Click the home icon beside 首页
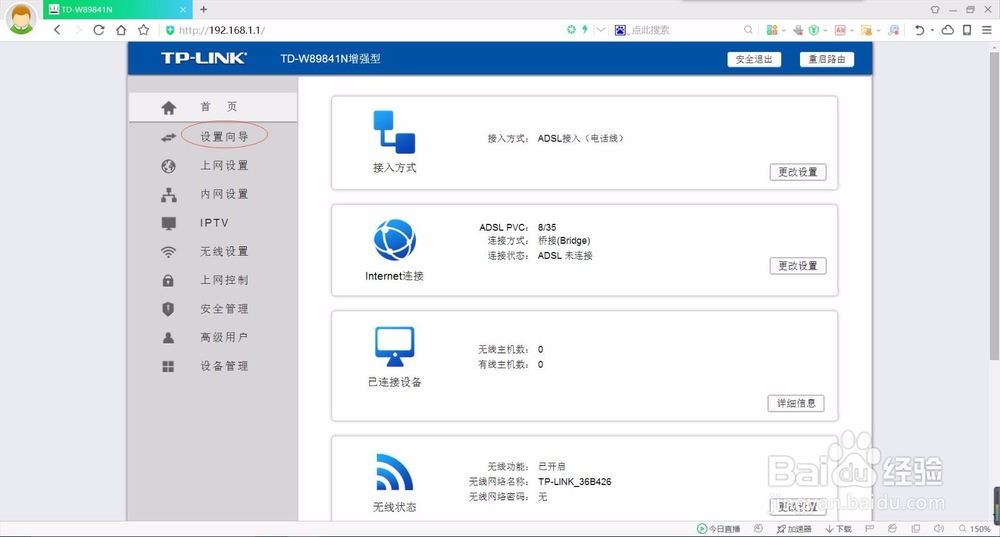The image size is (1000, 537). point(168,108)
